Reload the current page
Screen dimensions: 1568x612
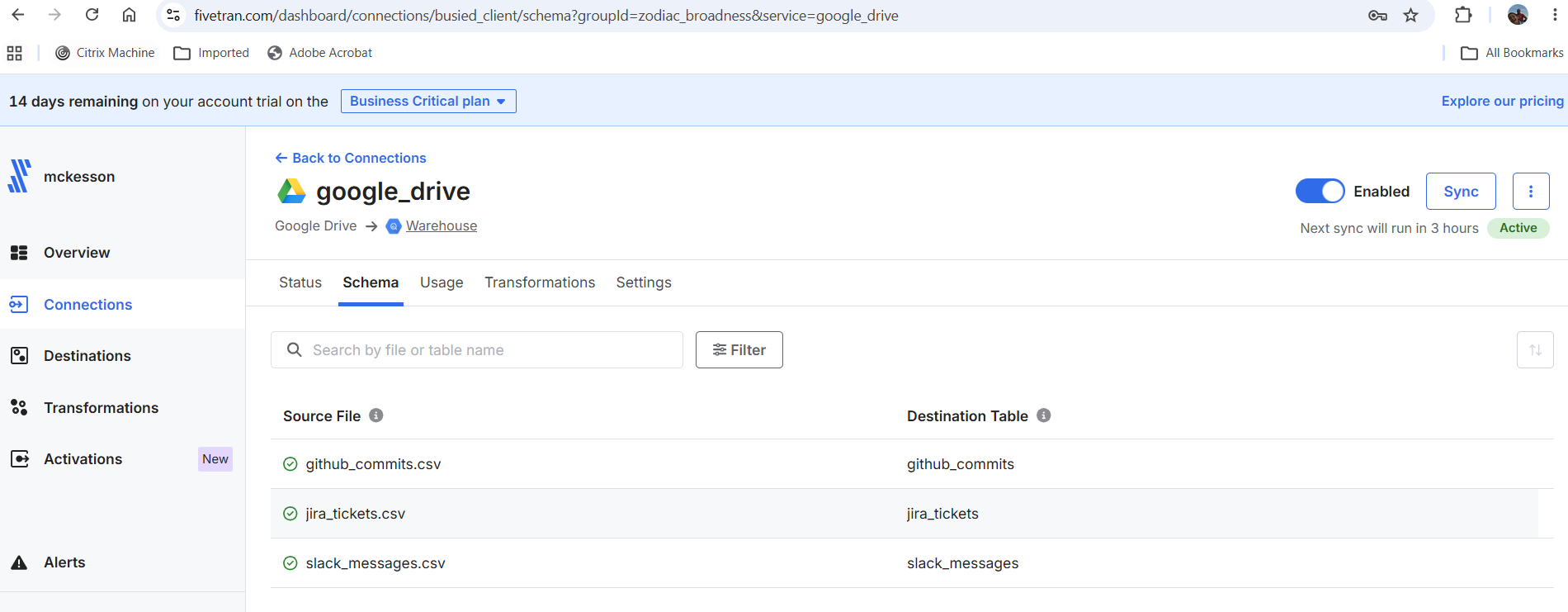(x=92, y=15)
